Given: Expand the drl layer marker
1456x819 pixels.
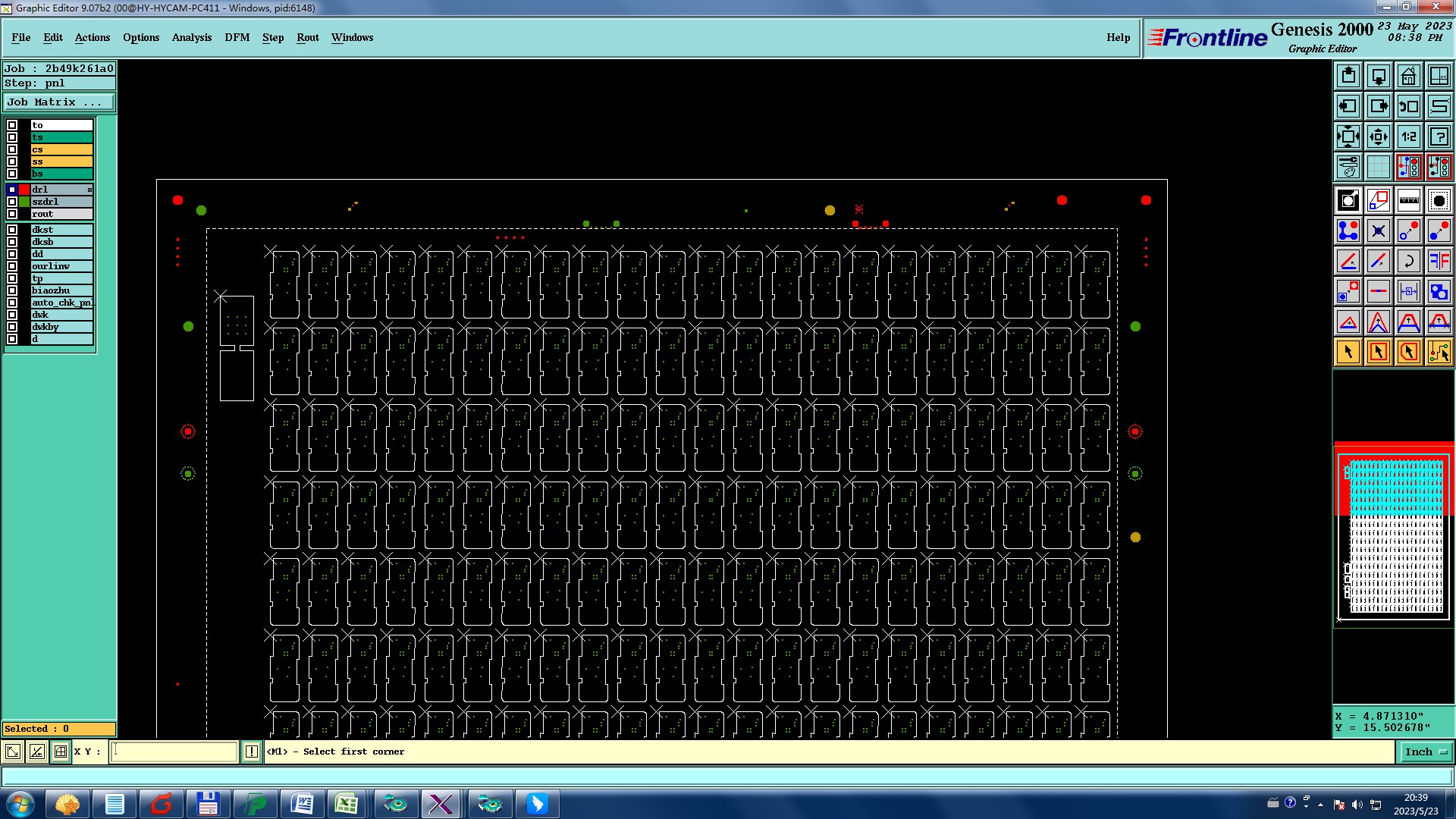Looking at the screenshot, I should coord(89,190).
